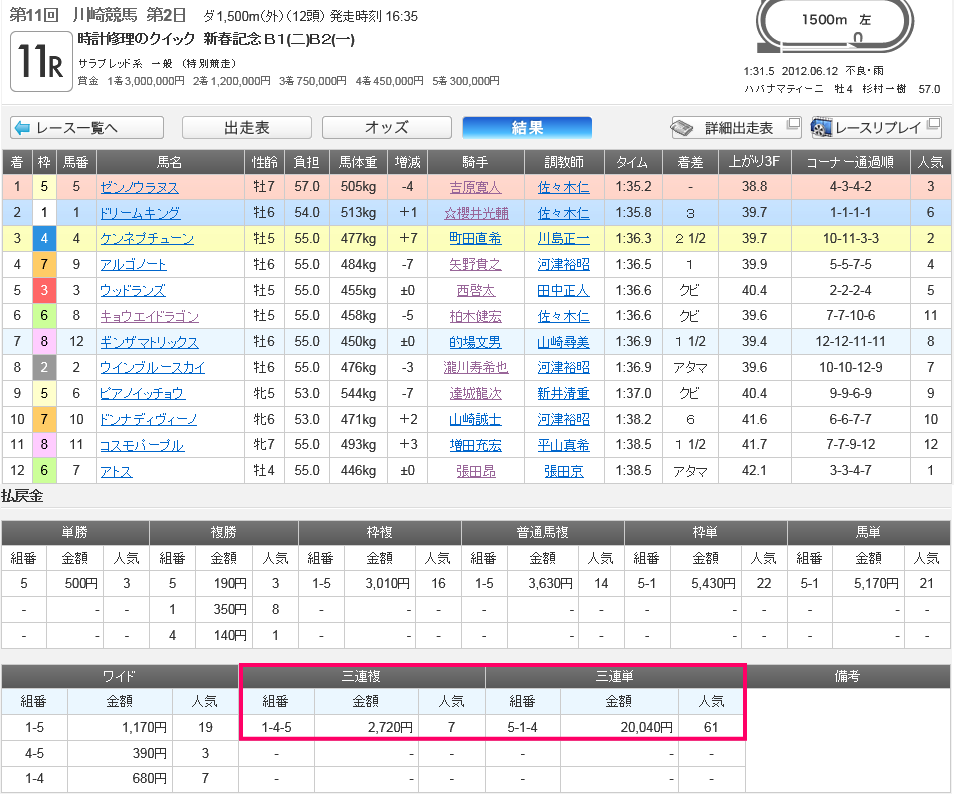954x794 pixels.
Task: Open jockey 増田充宏 profile
Action: click(475, 445)
